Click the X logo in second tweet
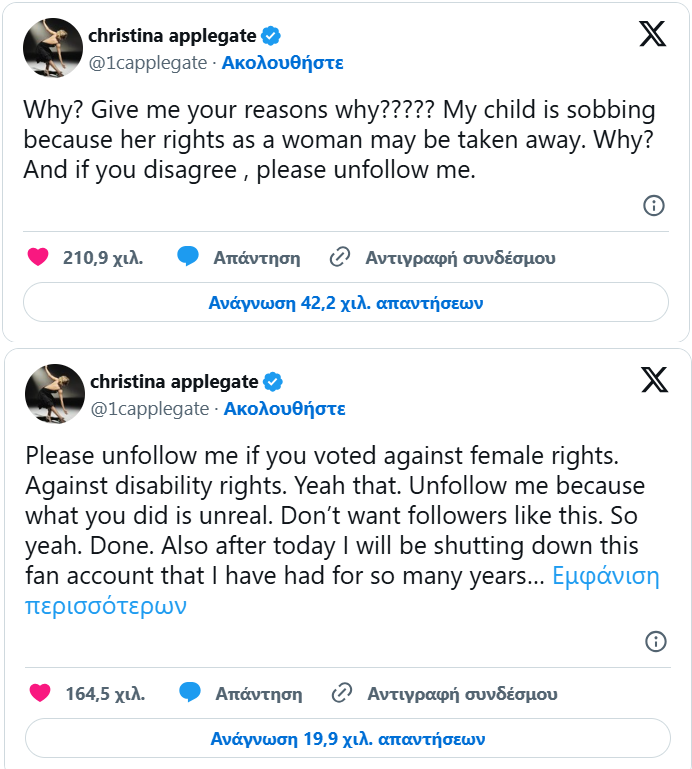 (x=654, y=380)
